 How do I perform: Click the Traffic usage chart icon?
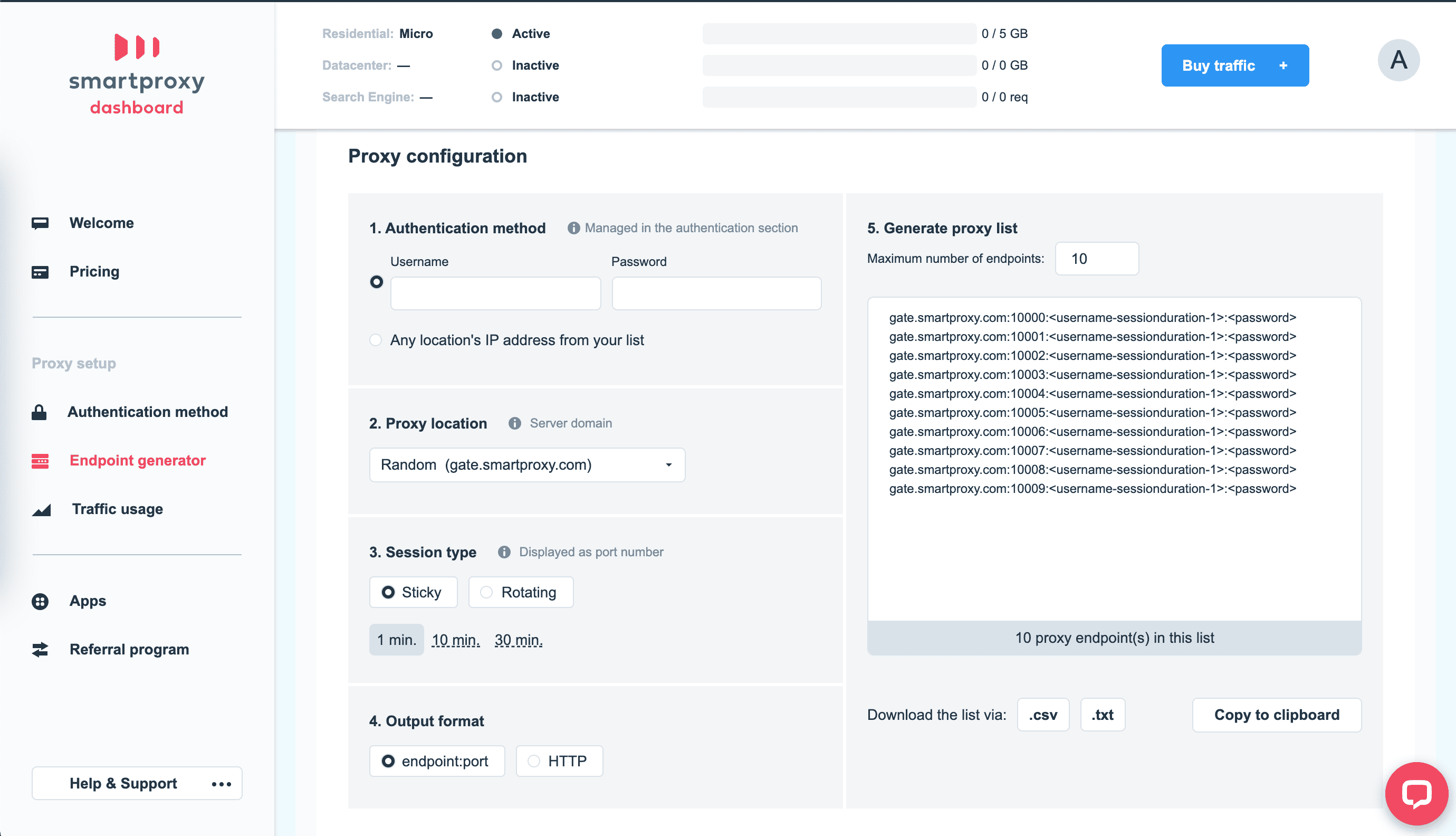click(41, 509)
